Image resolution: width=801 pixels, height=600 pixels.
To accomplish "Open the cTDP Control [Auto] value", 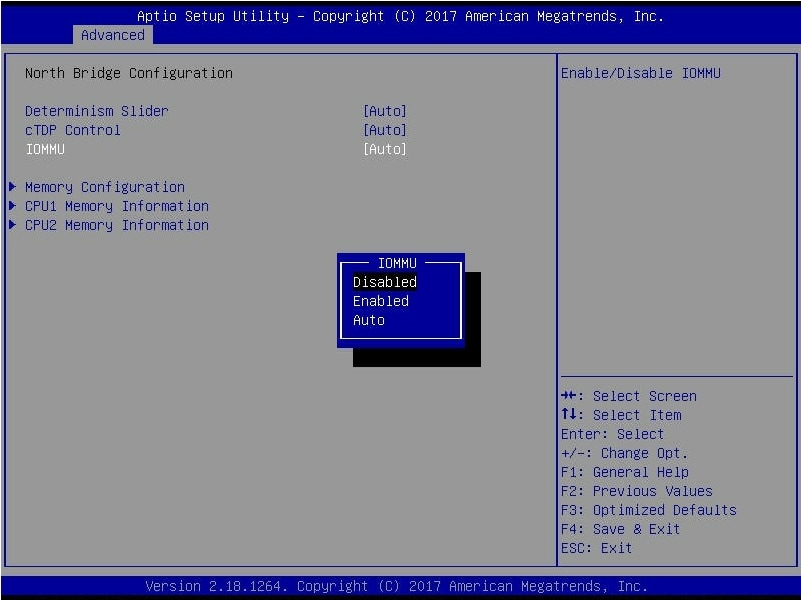I will coord(385,130).
